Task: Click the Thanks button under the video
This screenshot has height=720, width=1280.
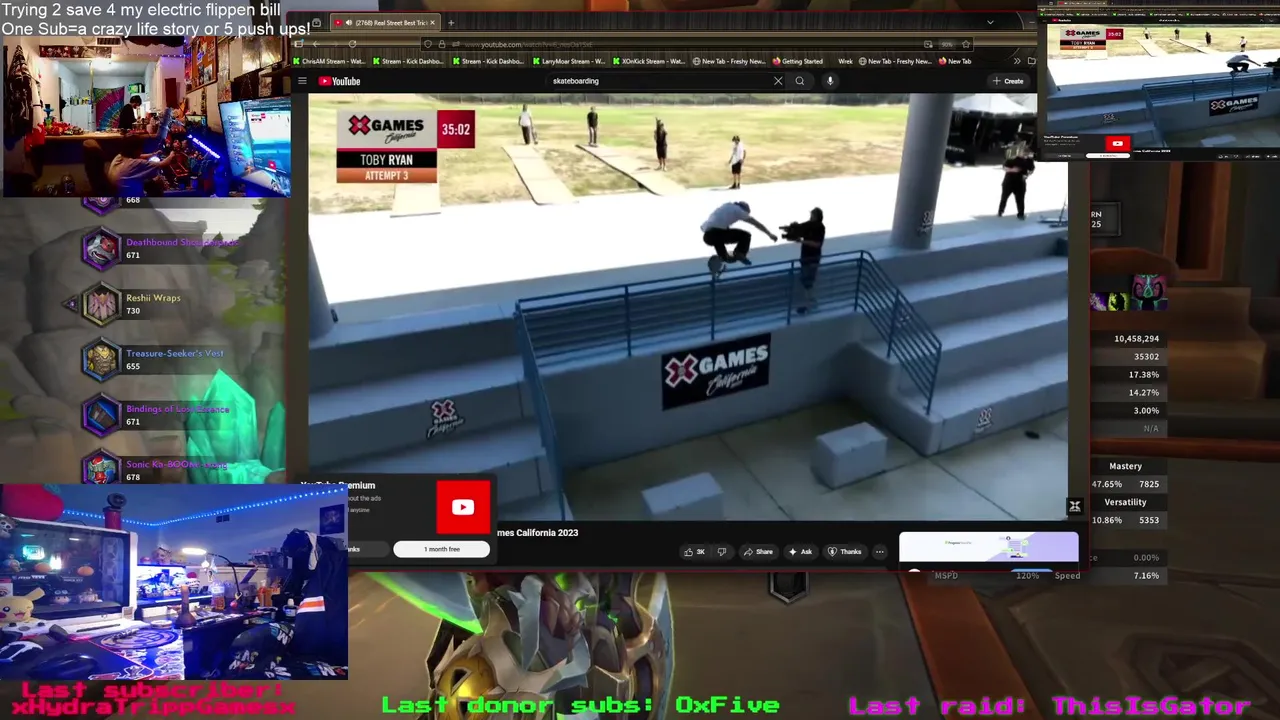Action: (846, 552)
